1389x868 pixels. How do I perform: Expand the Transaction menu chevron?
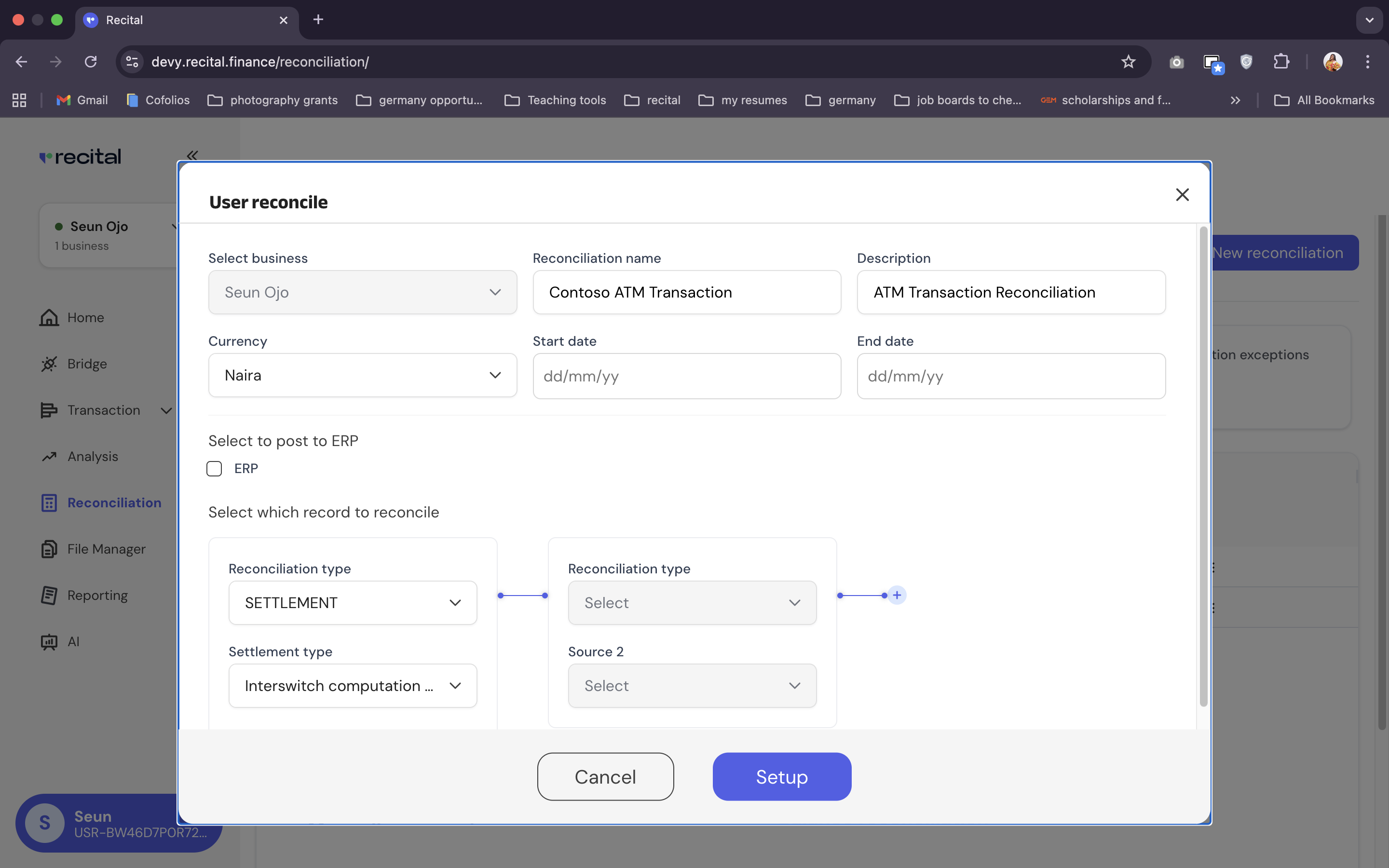click(x=165, y=410)
